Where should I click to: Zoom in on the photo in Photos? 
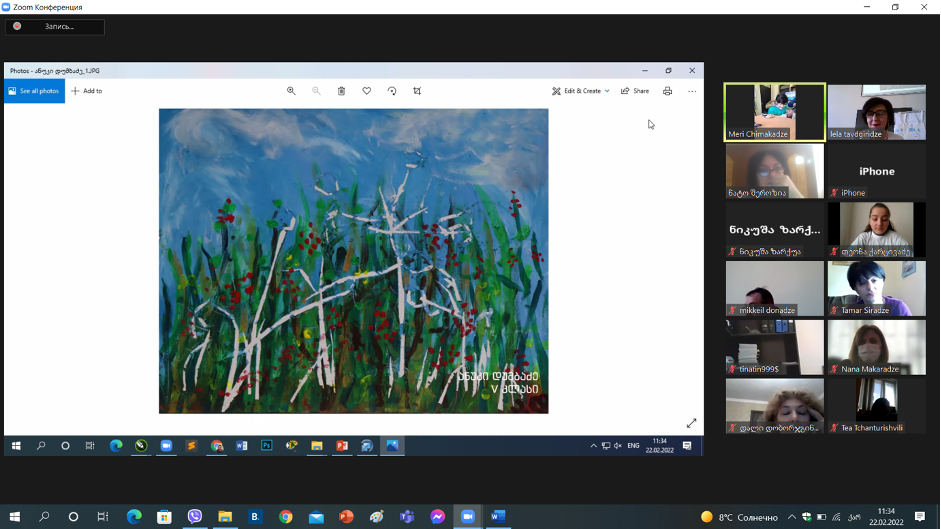[x=291, y=91]
